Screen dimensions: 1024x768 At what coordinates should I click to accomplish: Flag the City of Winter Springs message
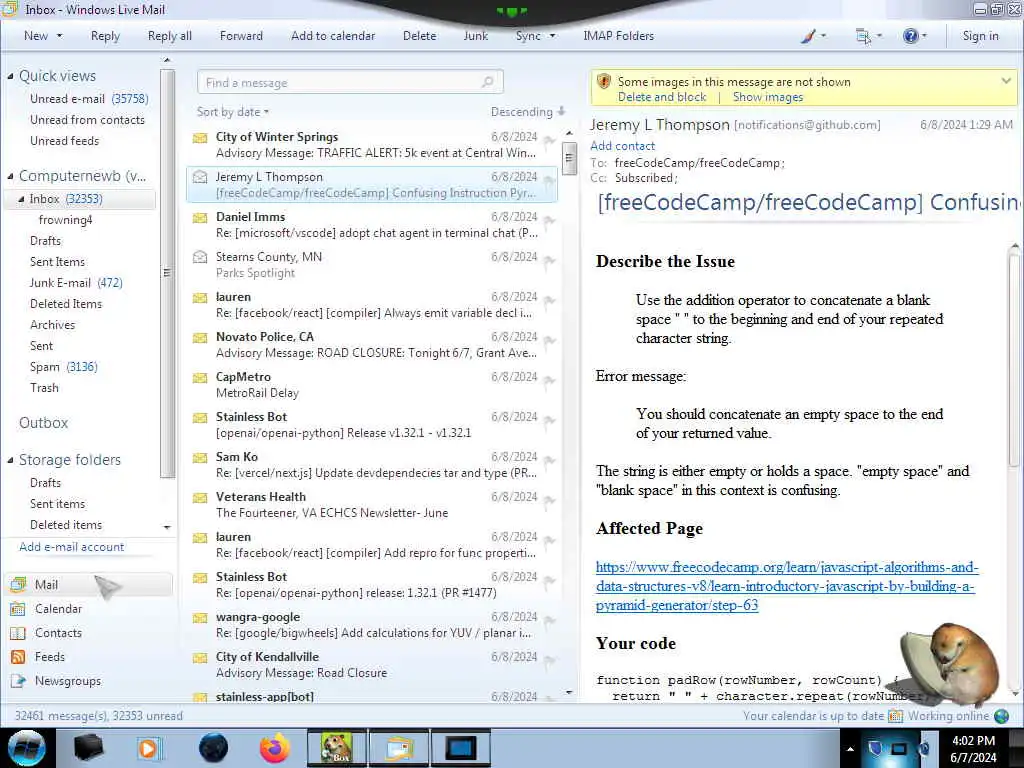pos(550,140)
